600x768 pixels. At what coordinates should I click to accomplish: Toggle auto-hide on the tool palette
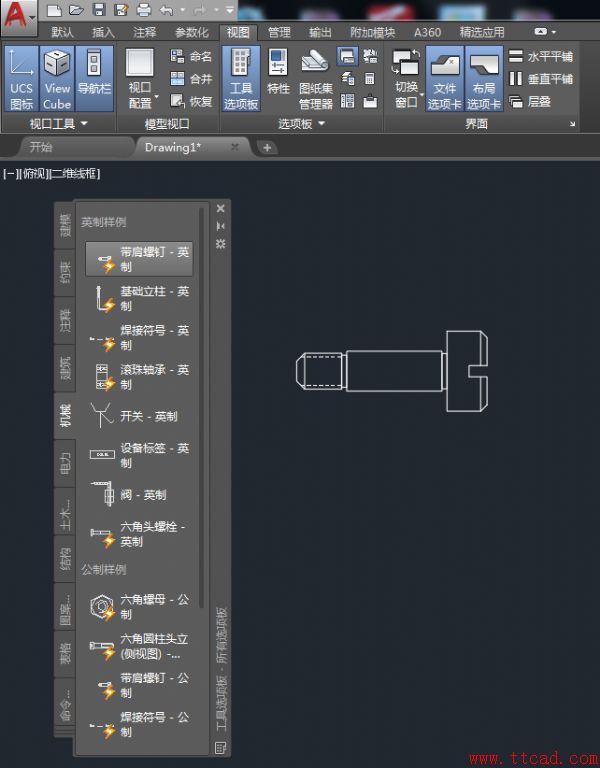coord(220,226)
